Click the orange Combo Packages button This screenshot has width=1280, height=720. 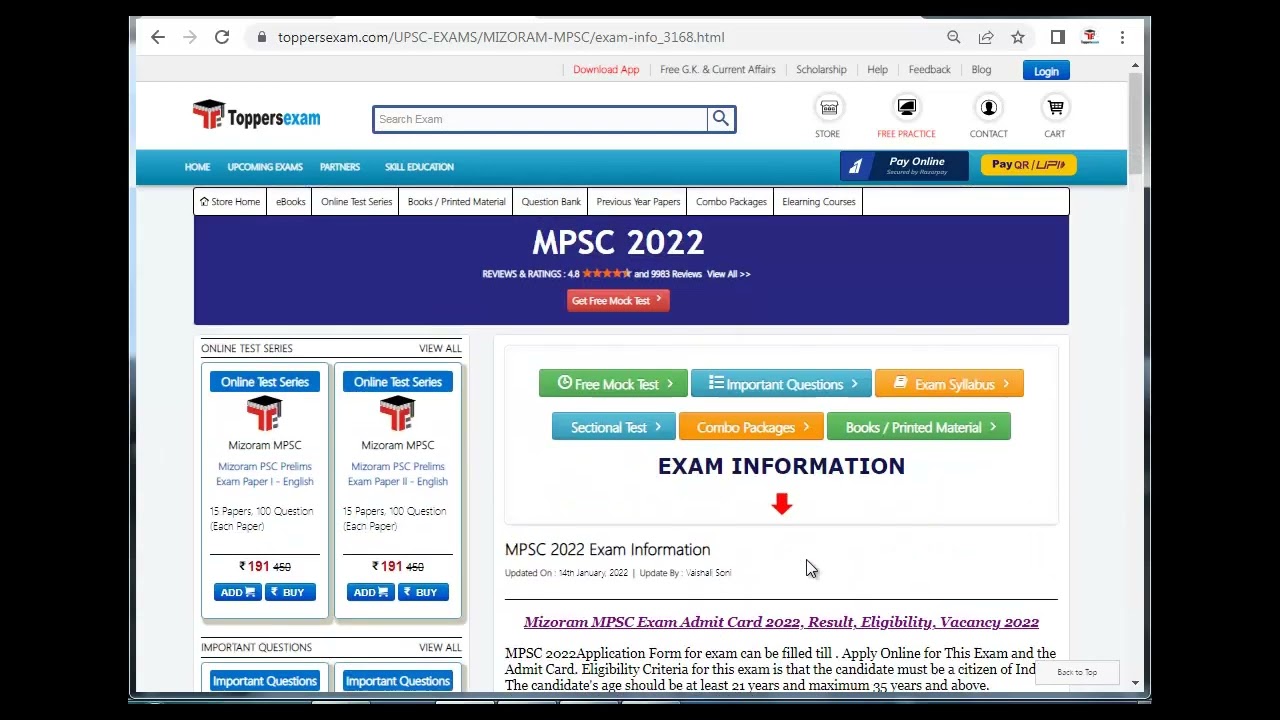[x=751, y=427]
